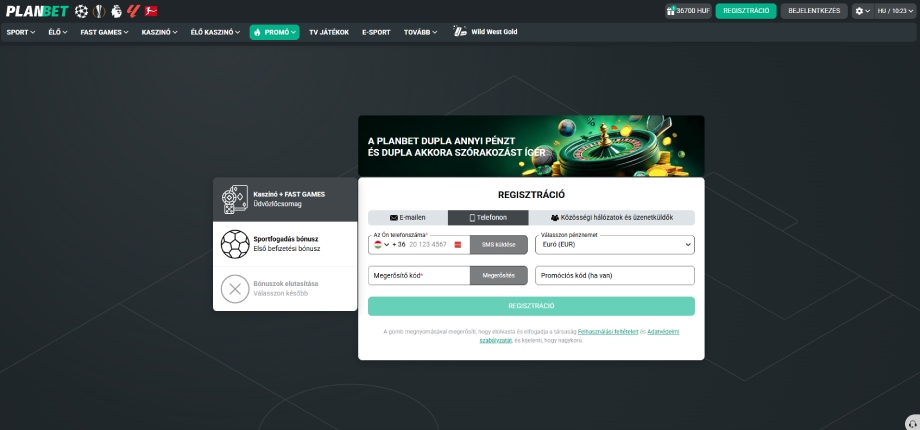Click the Megerősítés confirm button
Viewport: 920px width, 430px height.
coord(499,275)
